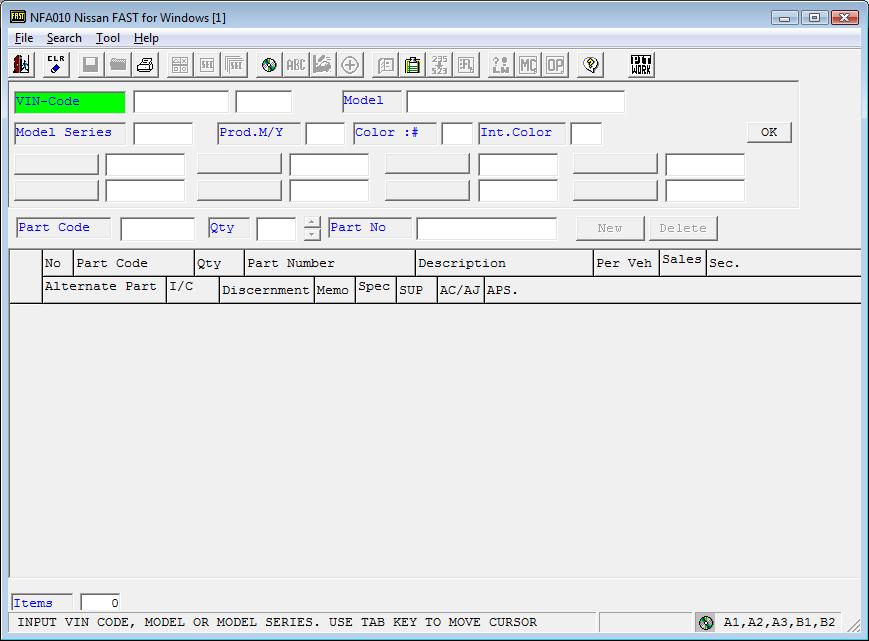
Task: Open the Search menu
Action: 64,38
